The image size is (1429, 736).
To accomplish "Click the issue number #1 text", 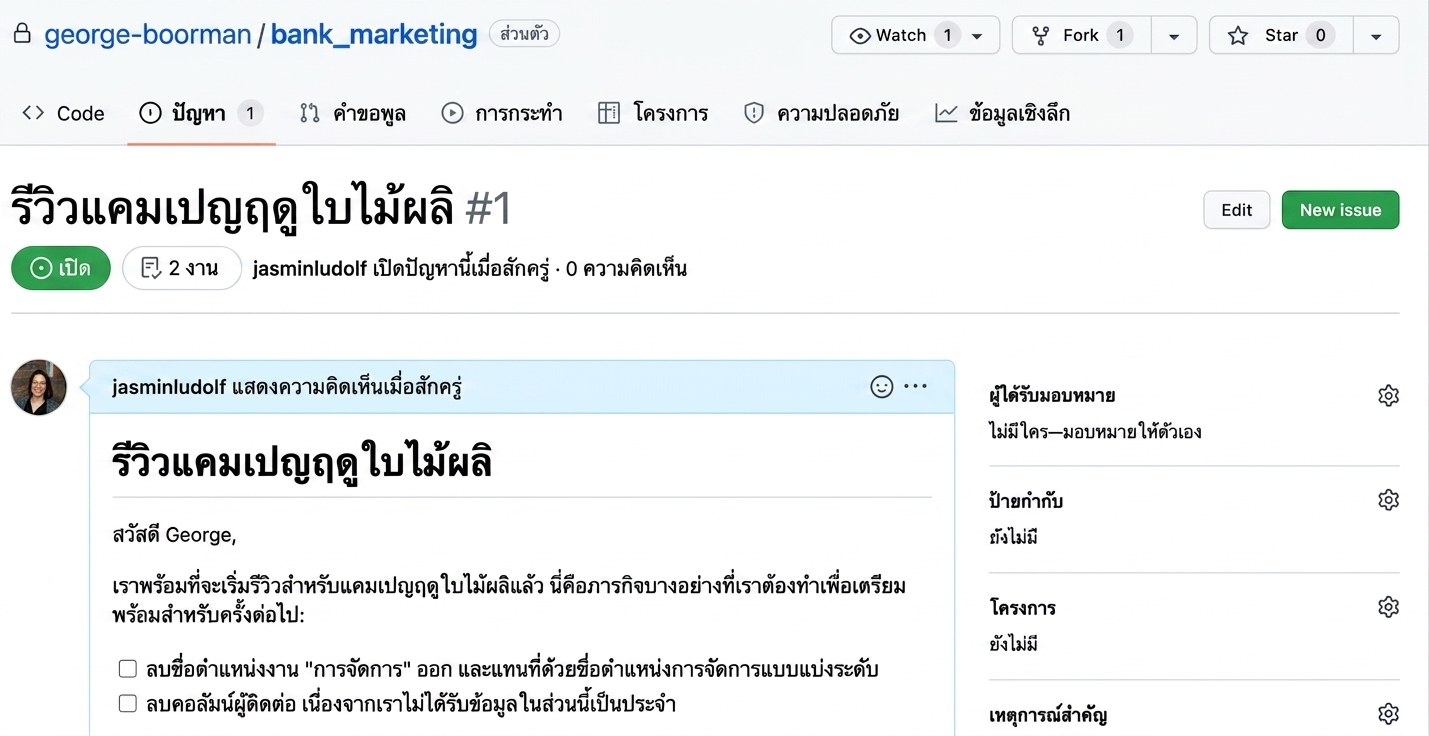I will 489,209.
